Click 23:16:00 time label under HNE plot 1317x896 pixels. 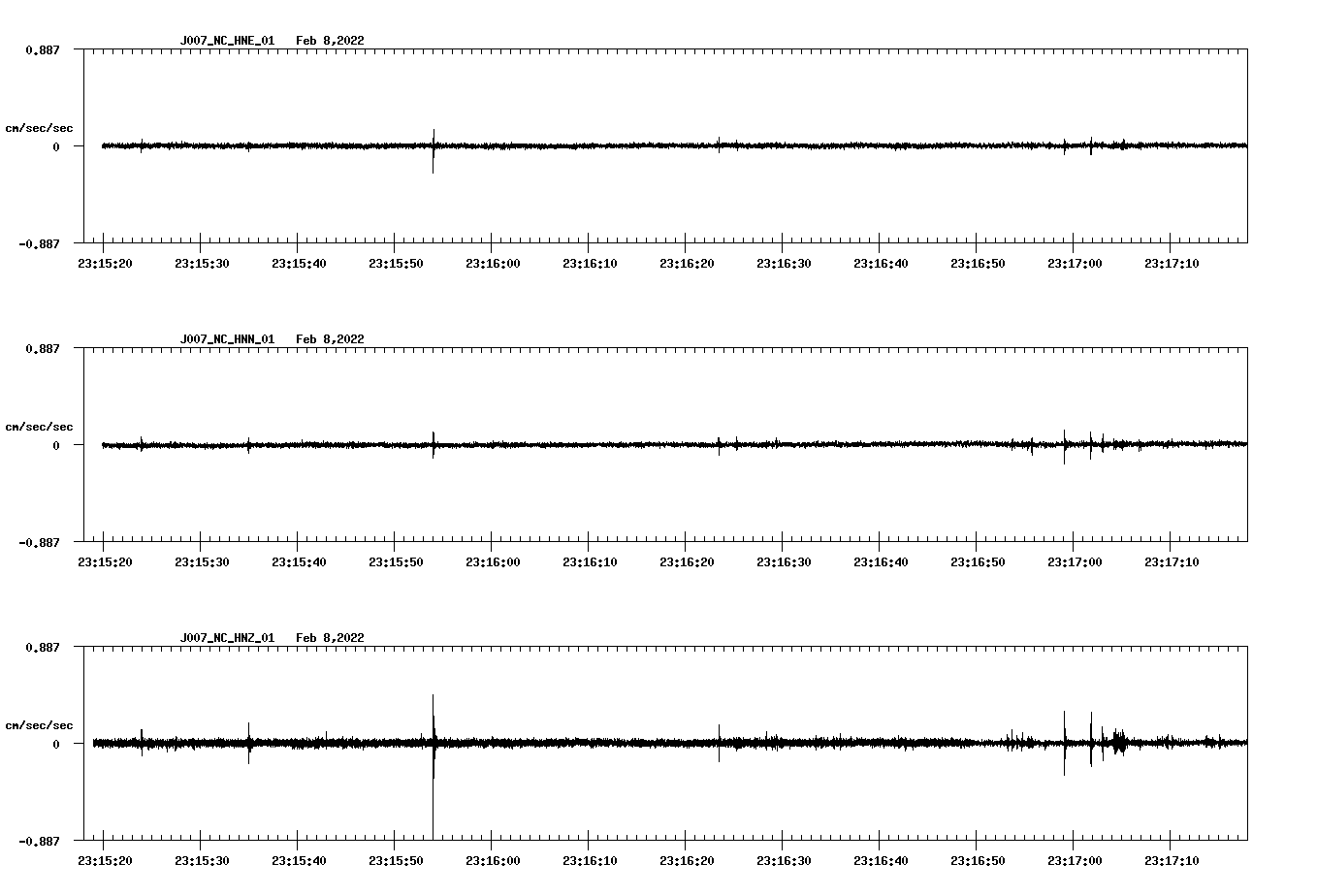pyautogui.click(x=493, y=264)
